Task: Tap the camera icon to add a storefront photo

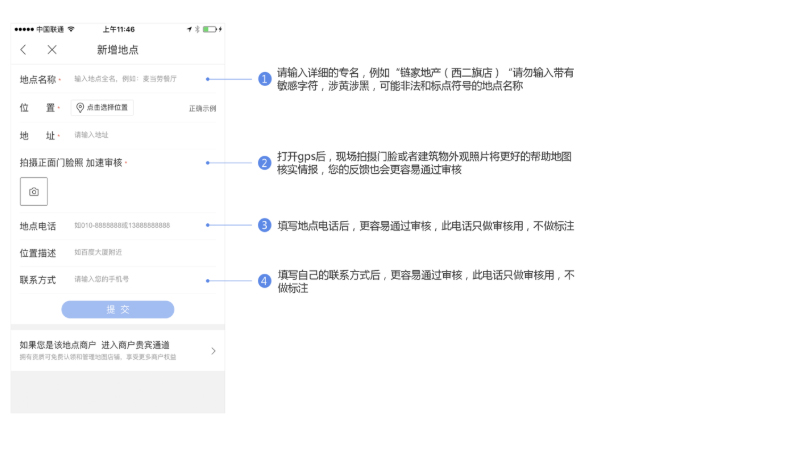Action: coord(34,191)
